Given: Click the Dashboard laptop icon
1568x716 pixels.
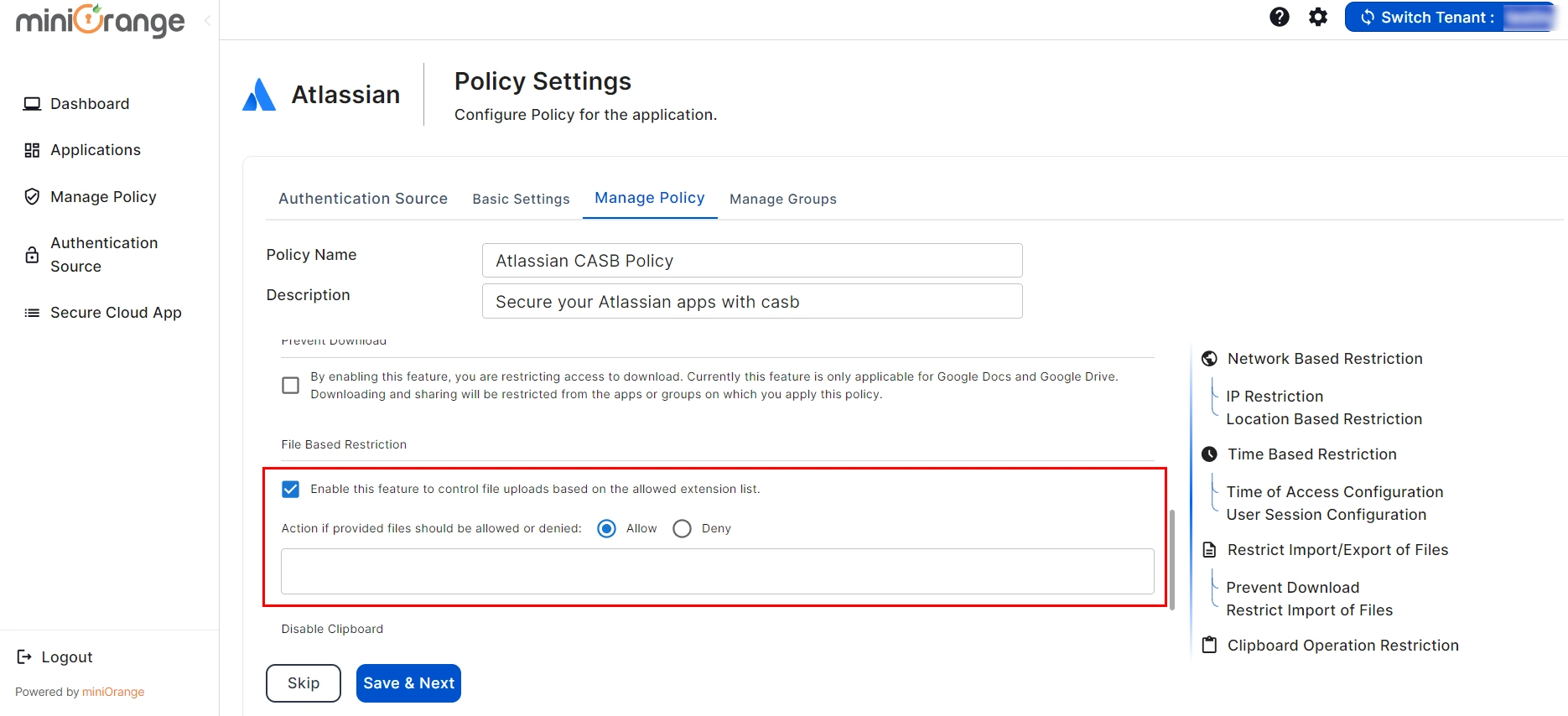Looking at the screenshot, I should [x=32, y=104].
